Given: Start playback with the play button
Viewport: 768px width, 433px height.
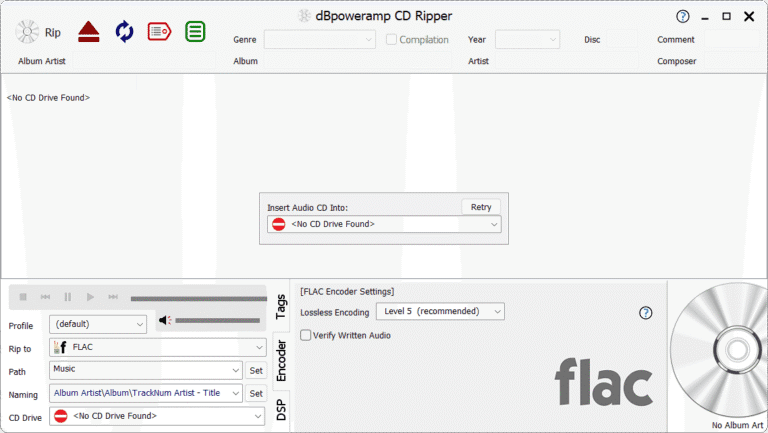Looking at the screenshot, I should click(x=90, y=297).
